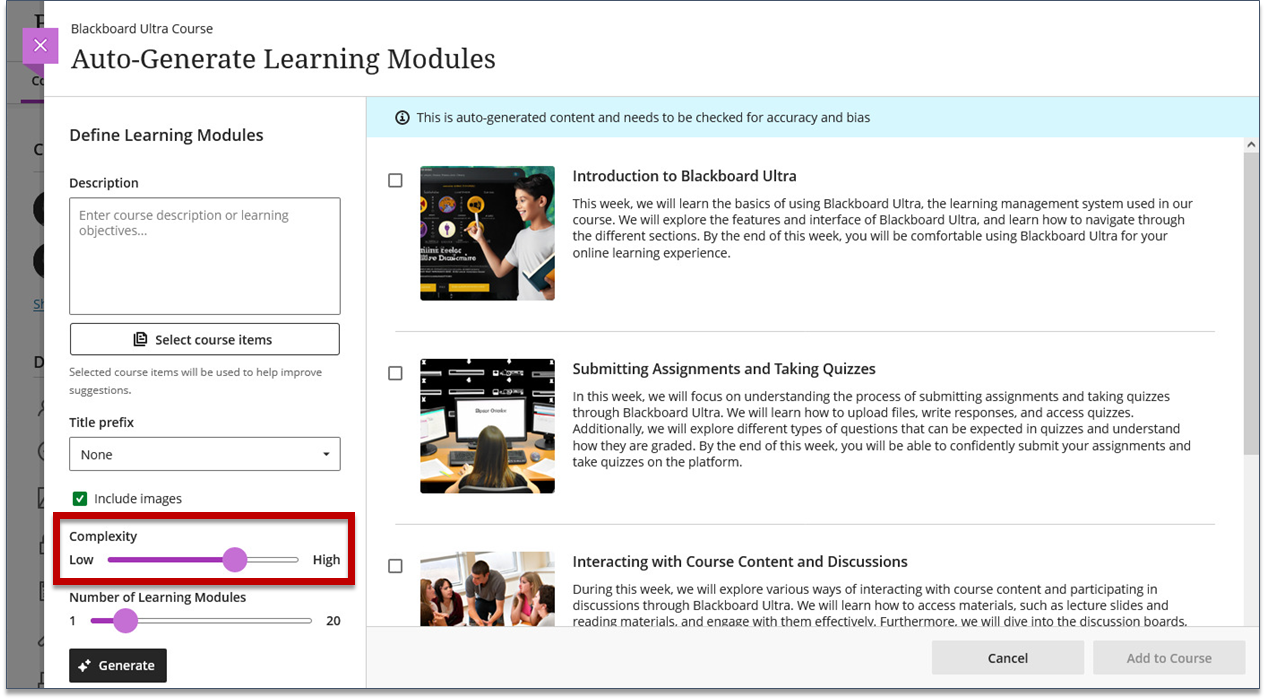Uncheck the Include images checkbox
Viewport: 1266px width, 700px height.
point(80,498)
